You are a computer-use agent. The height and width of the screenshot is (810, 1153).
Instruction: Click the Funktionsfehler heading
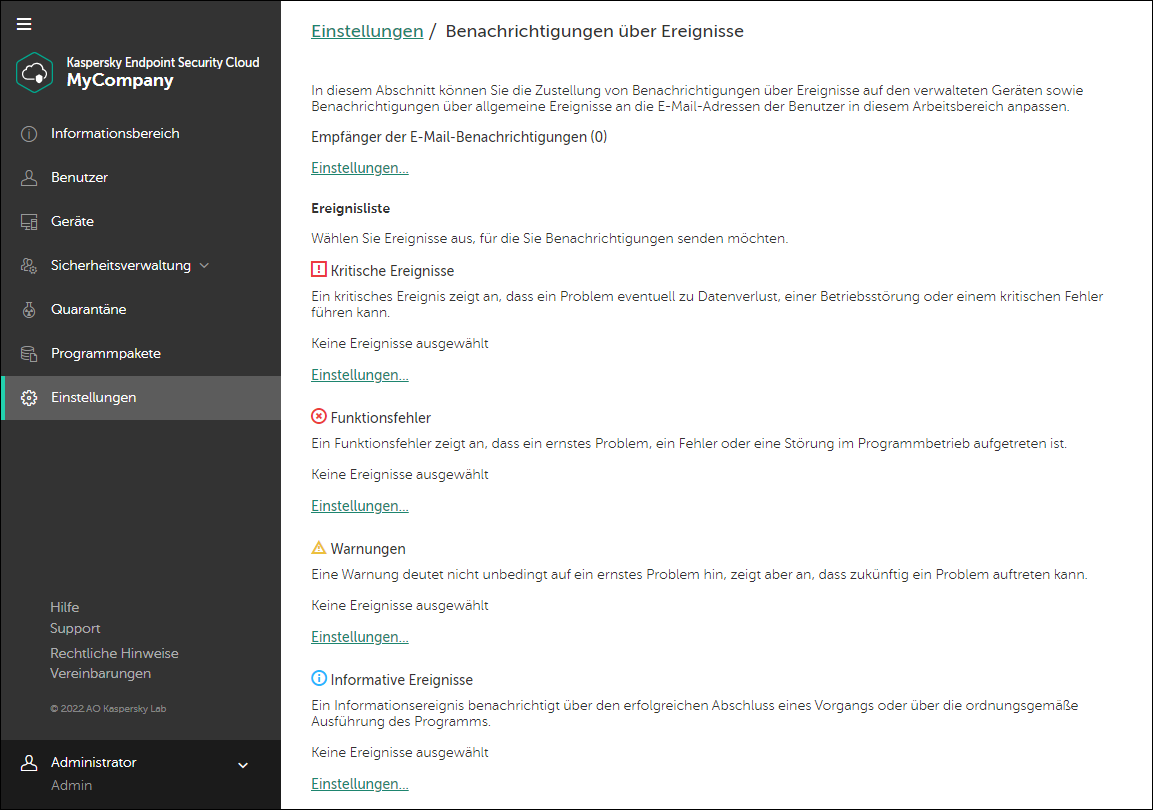click(x=380, y=418)
